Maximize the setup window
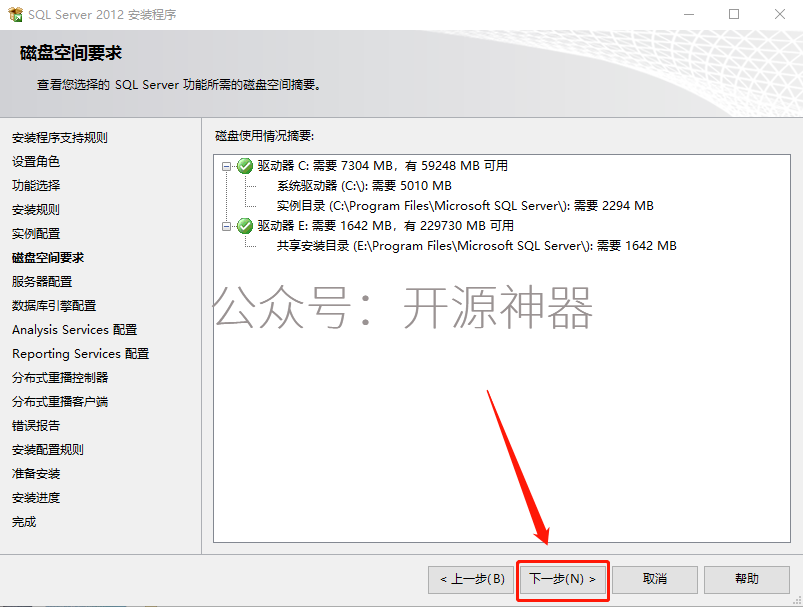This screenshot has height=607, width=803. pos(734,14)
